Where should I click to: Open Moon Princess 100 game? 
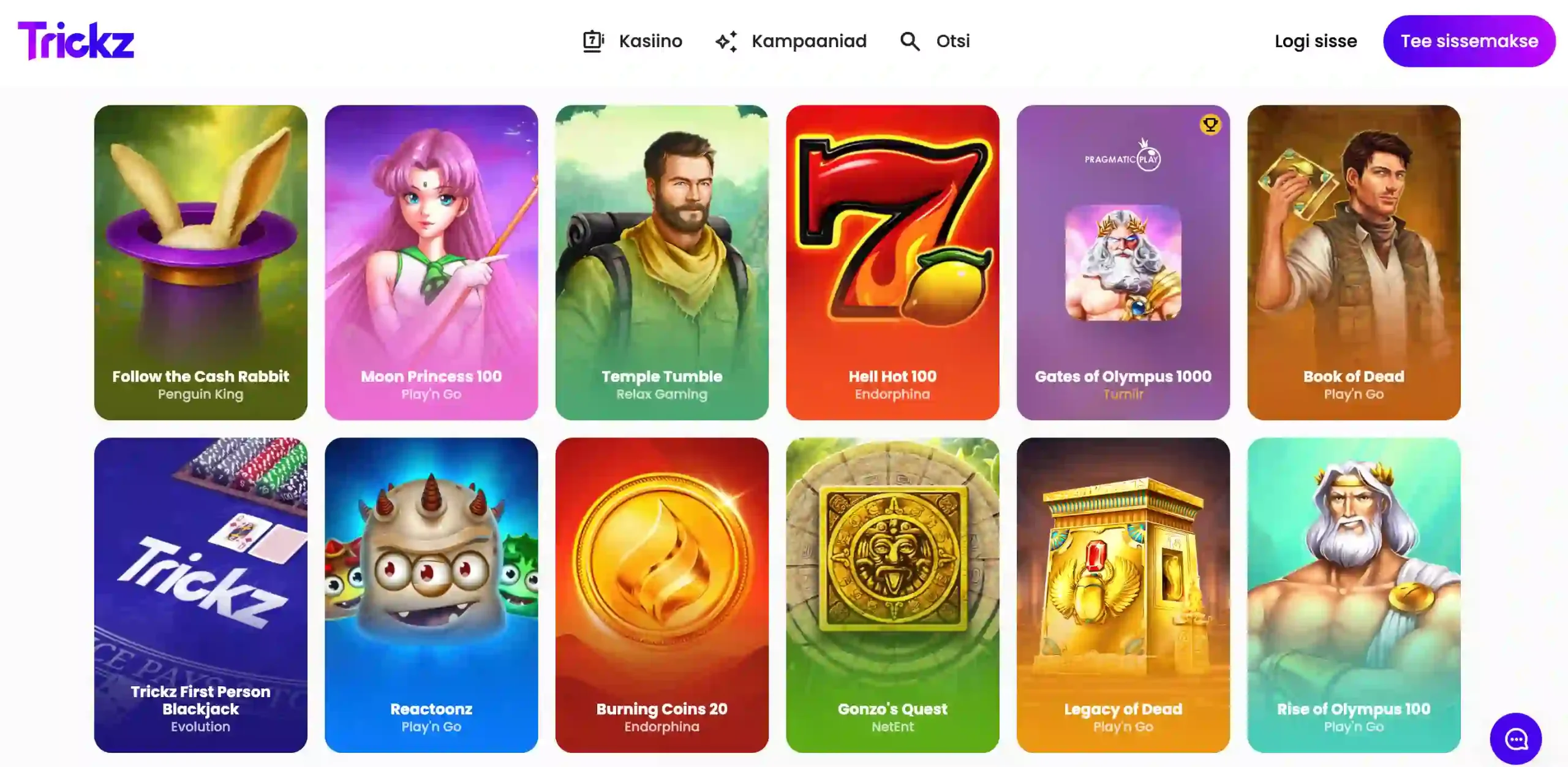coord(431,262)
